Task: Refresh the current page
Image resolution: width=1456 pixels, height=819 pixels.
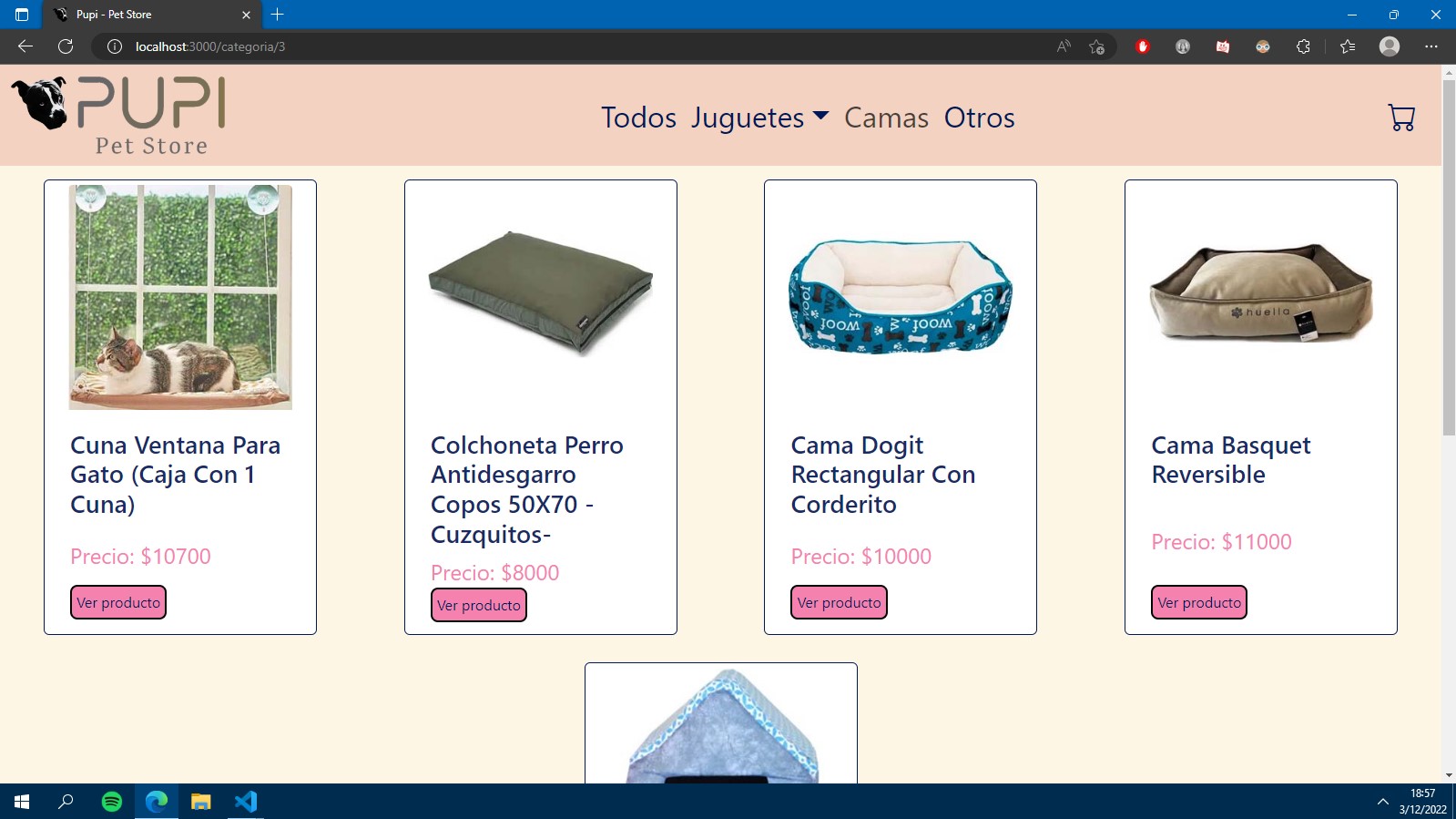Action: (66, 46)
